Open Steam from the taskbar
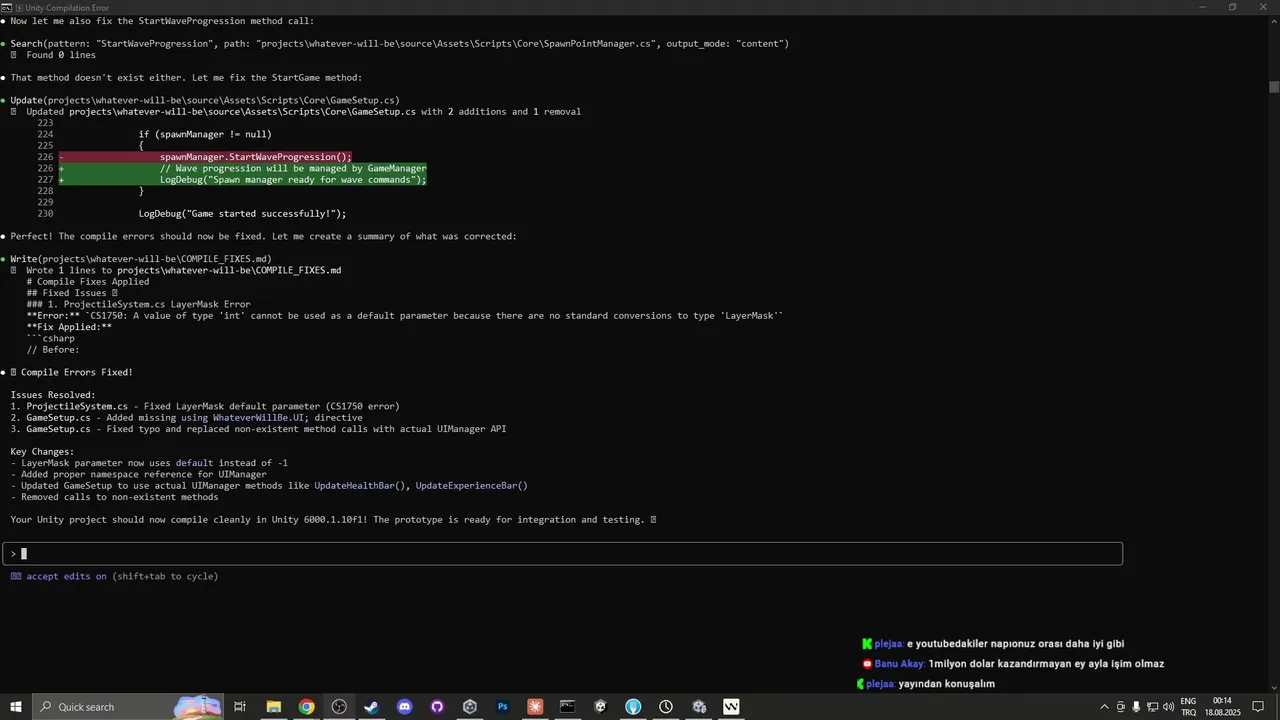Screen dimensions: 1280x720 click(371, 707)
